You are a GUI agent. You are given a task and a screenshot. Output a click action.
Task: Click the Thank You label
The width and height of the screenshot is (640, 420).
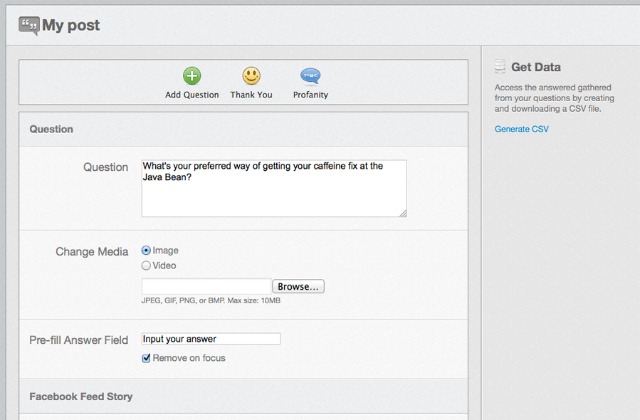251,95
